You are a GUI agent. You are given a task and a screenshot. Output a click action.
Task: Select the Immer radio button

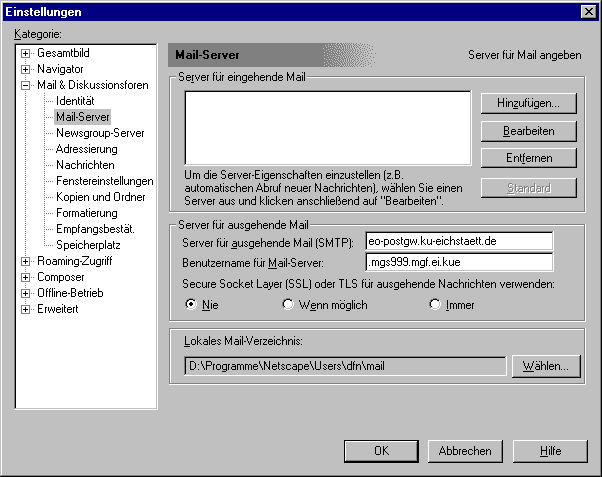[434, 305]
